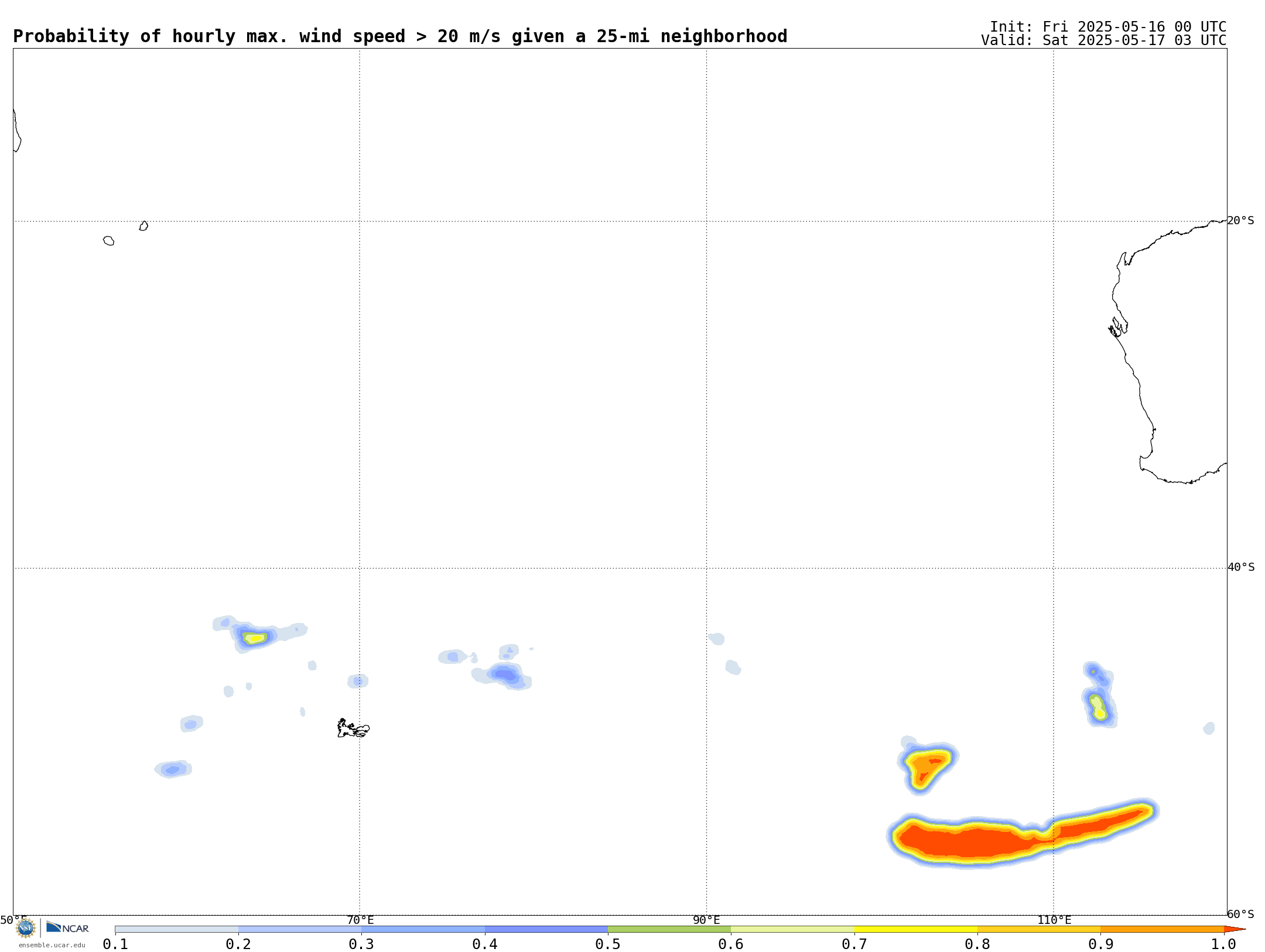Click the 70°E longitude label
The image size is (1265, 952).
(360, 920)
